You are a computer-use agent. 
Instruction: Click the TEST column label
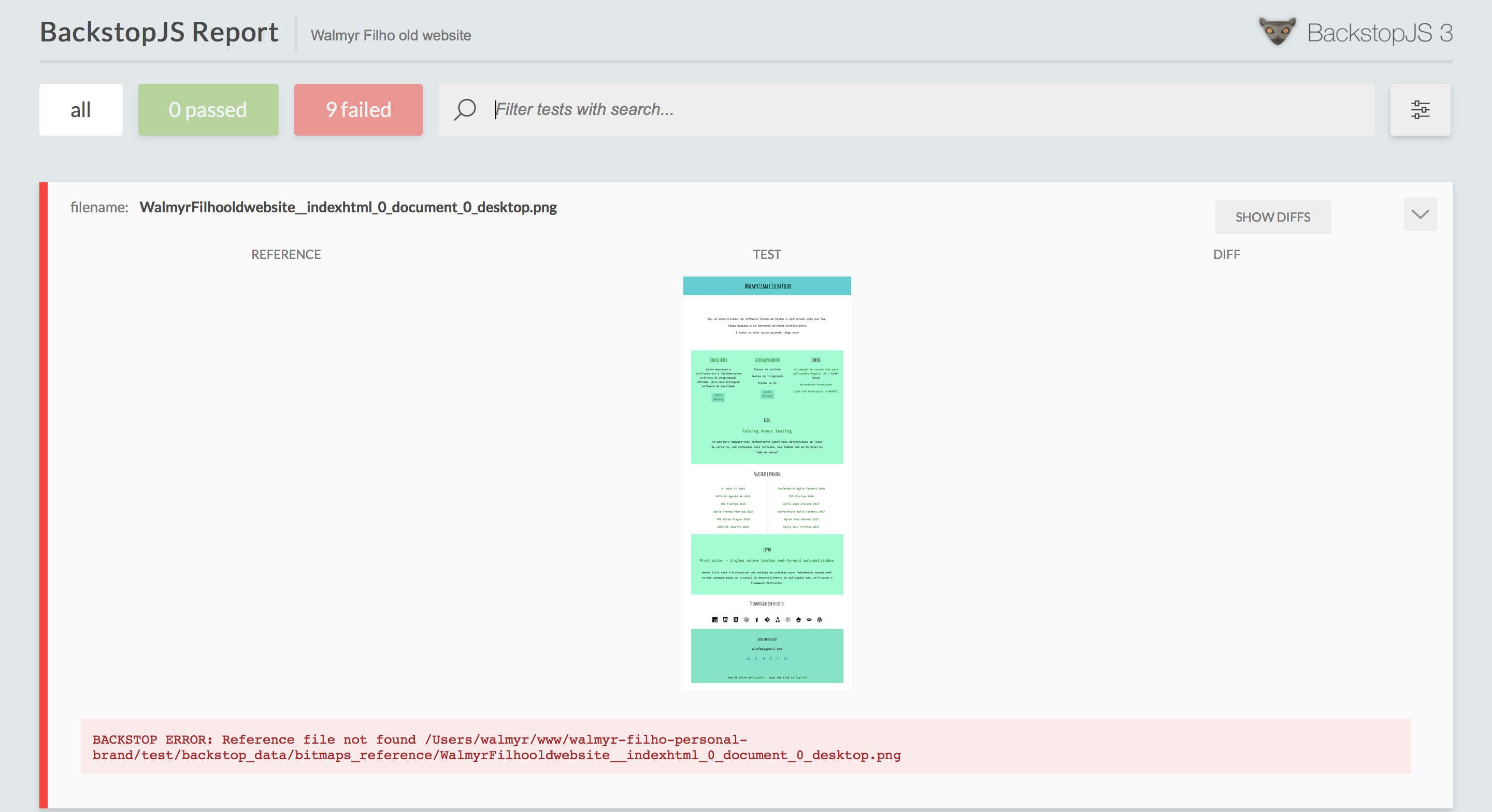tap(766, 254)
